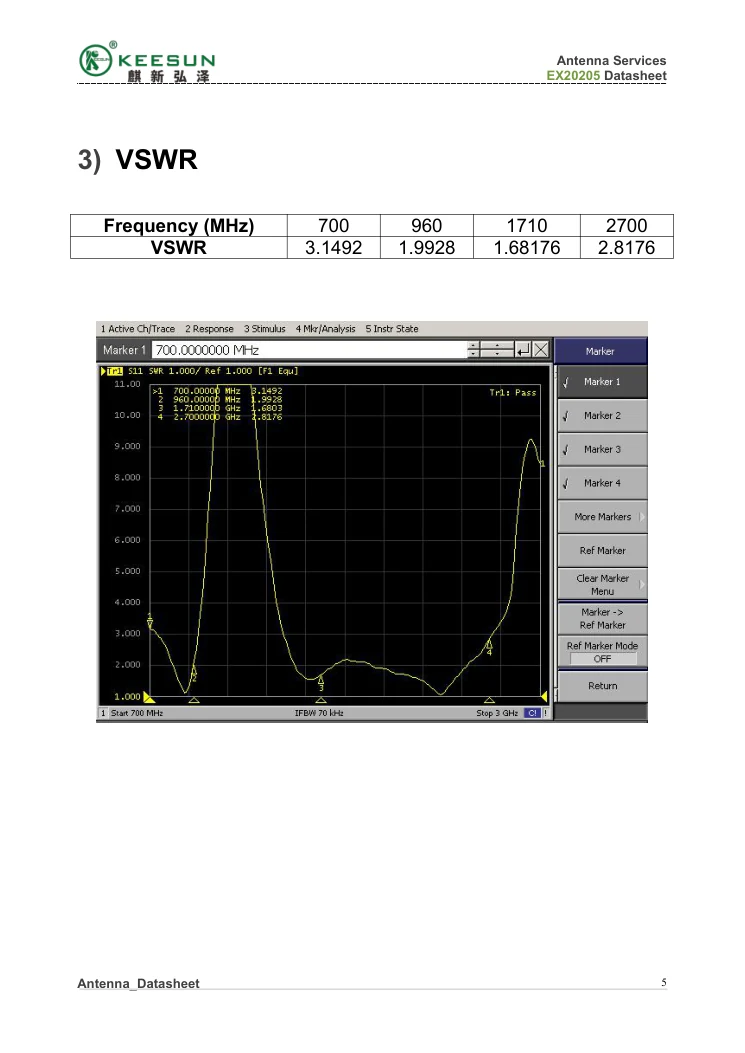Image resolution: width=745 pixels, height=1053 pixels.
Task: Toggle Ref Marker Mode OFF softkey
Action: (x=603, y=652)
